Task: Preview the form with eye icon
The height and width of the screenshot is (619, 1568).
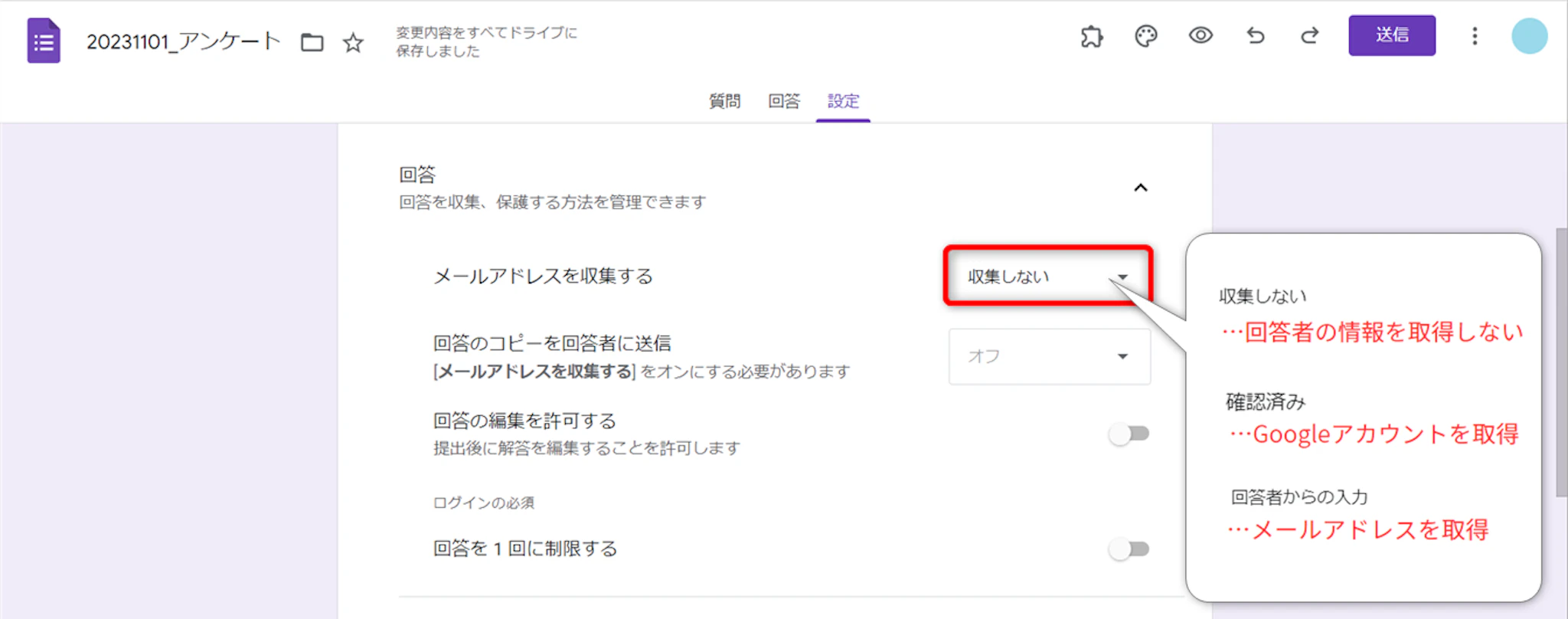Action: tap(1200, 36)
